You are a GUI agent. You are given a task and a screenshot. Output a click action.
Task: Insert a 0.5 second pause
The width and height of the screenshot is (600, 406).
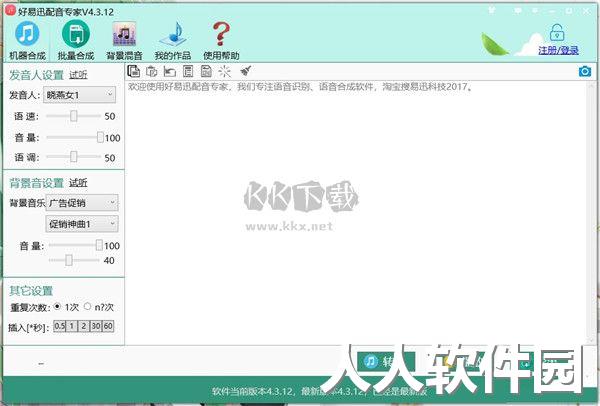(60, 326)
